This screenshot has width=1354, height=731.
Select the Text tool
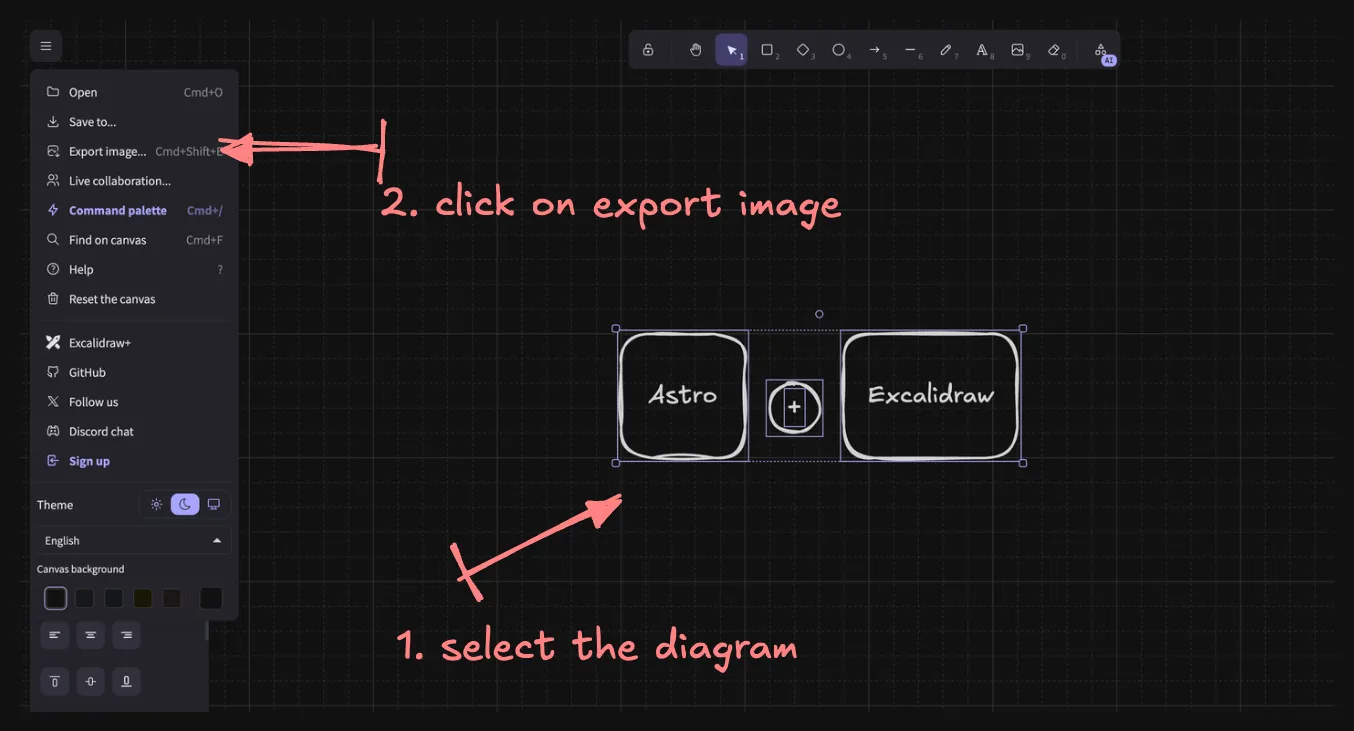(983, 49)
